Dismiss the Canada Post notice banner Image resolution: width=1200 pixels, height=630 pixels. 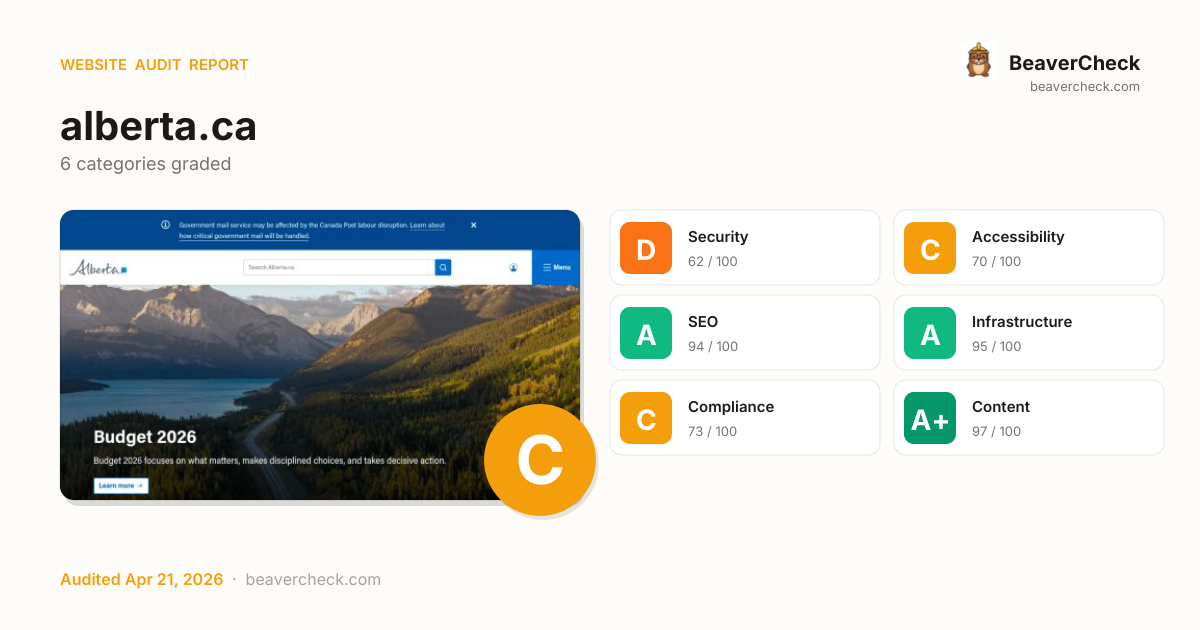[474, 225]
